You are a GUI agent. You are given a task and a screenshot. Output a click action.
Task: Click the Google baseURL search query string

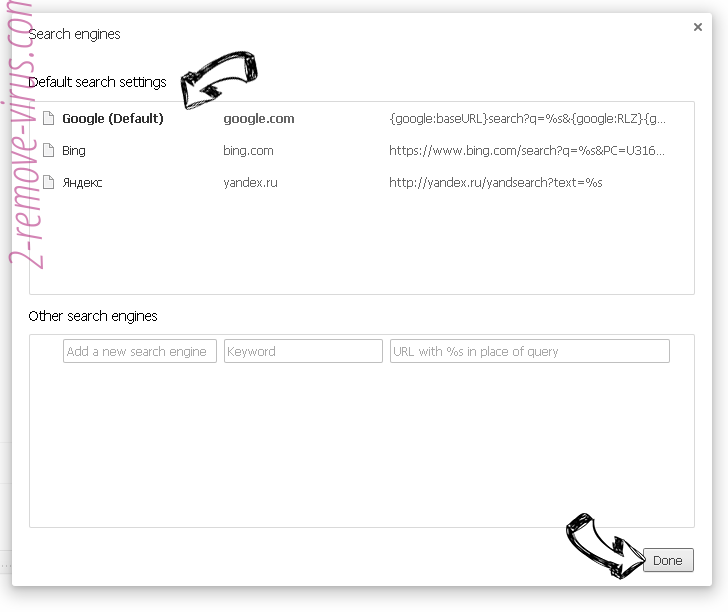pos(527,119)
